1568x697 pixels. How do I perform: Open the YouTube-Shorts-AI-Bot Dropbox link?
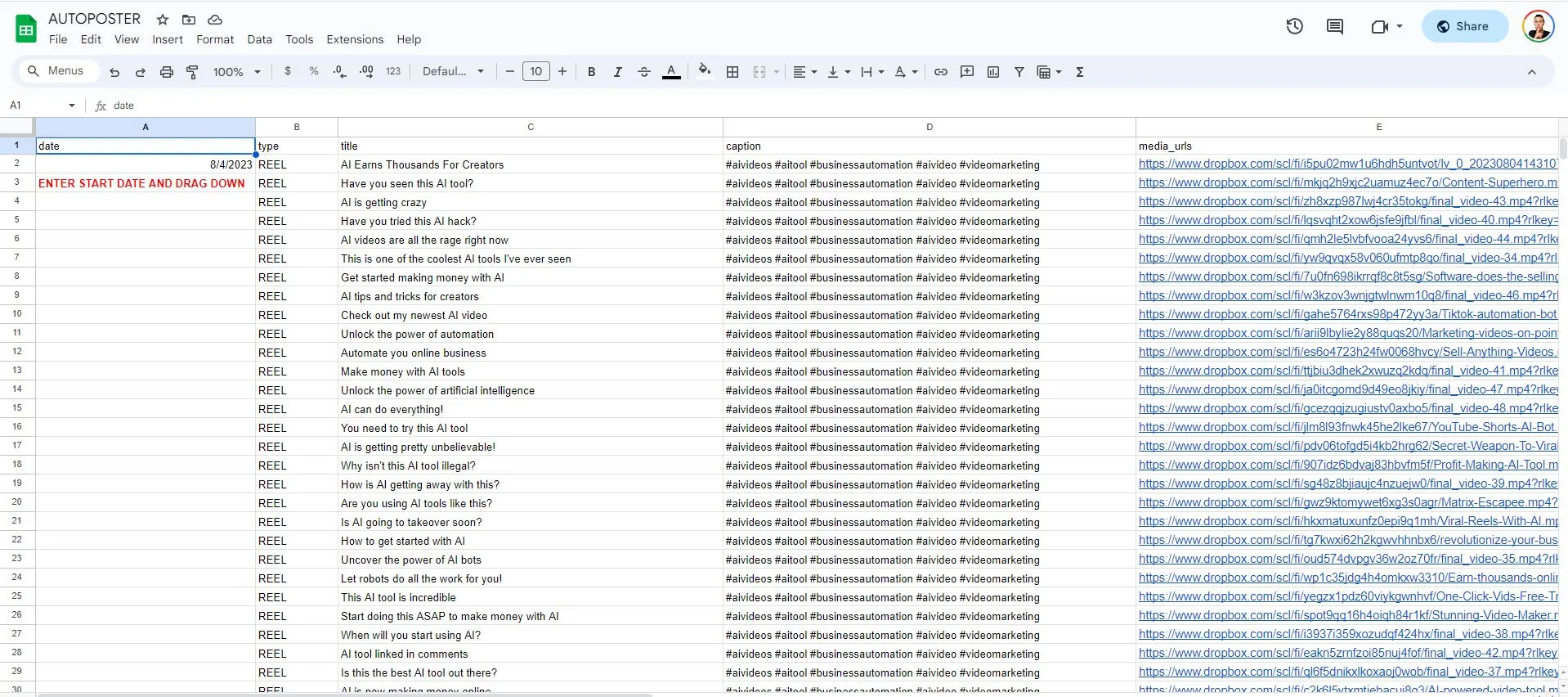click(1347, 427)
